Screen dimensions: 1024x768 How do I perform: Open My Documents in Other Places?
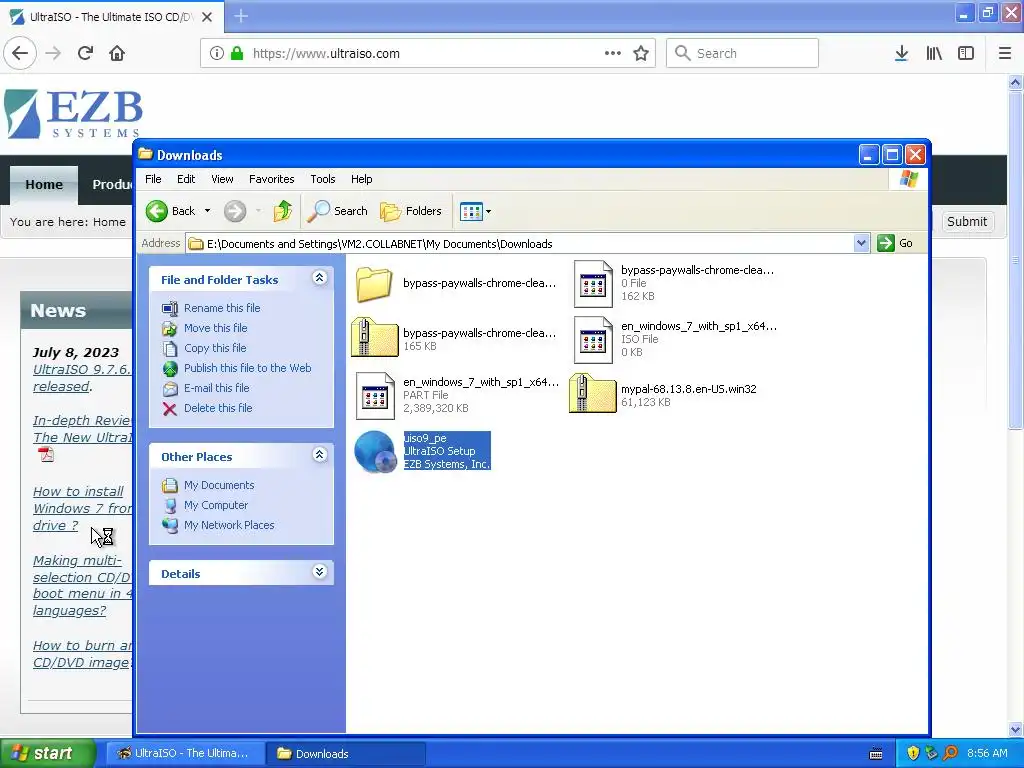pyautogui.click(x=219, y=485)
